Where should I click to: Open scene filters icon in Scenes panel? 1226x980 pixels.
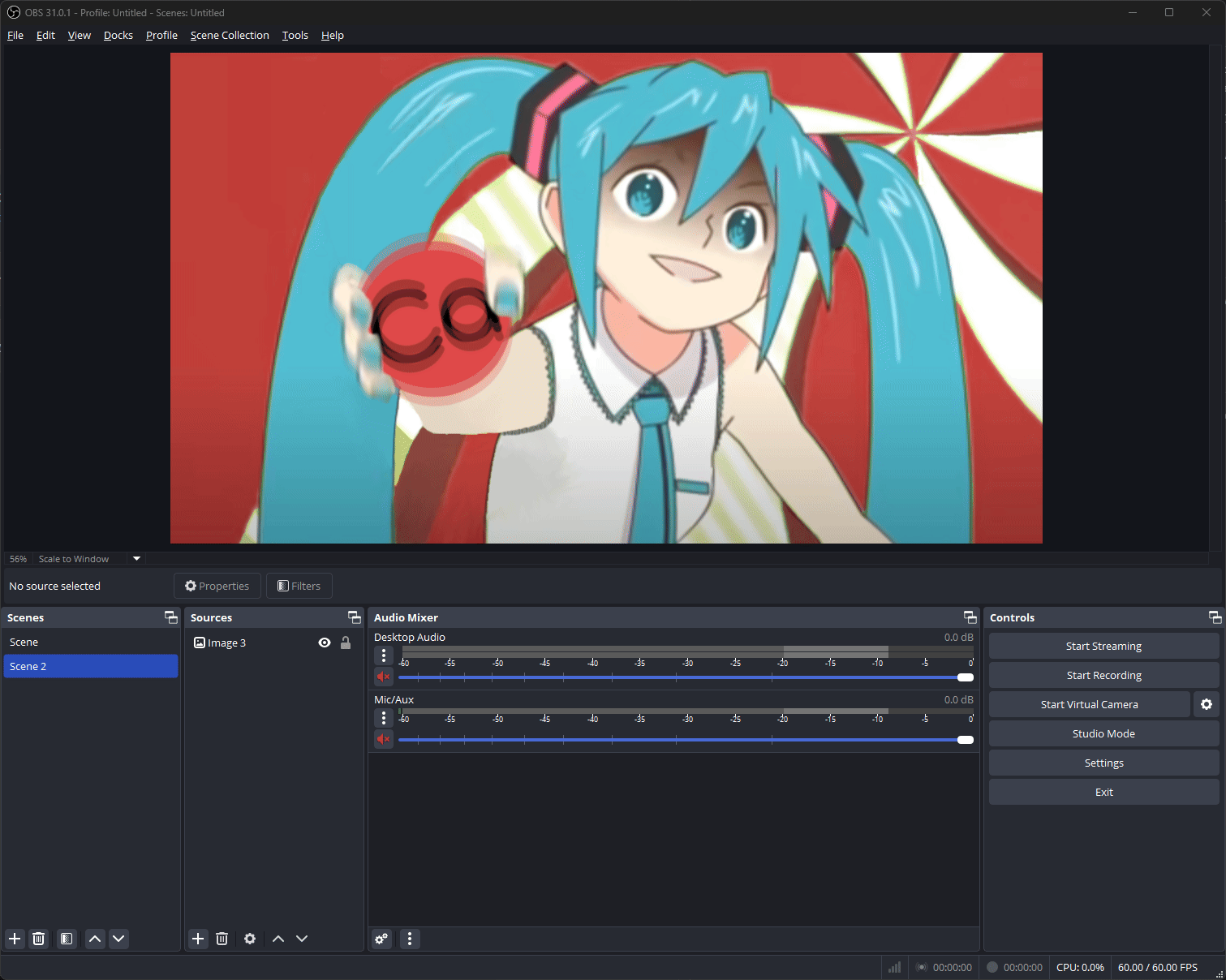(x=66, y=939)
